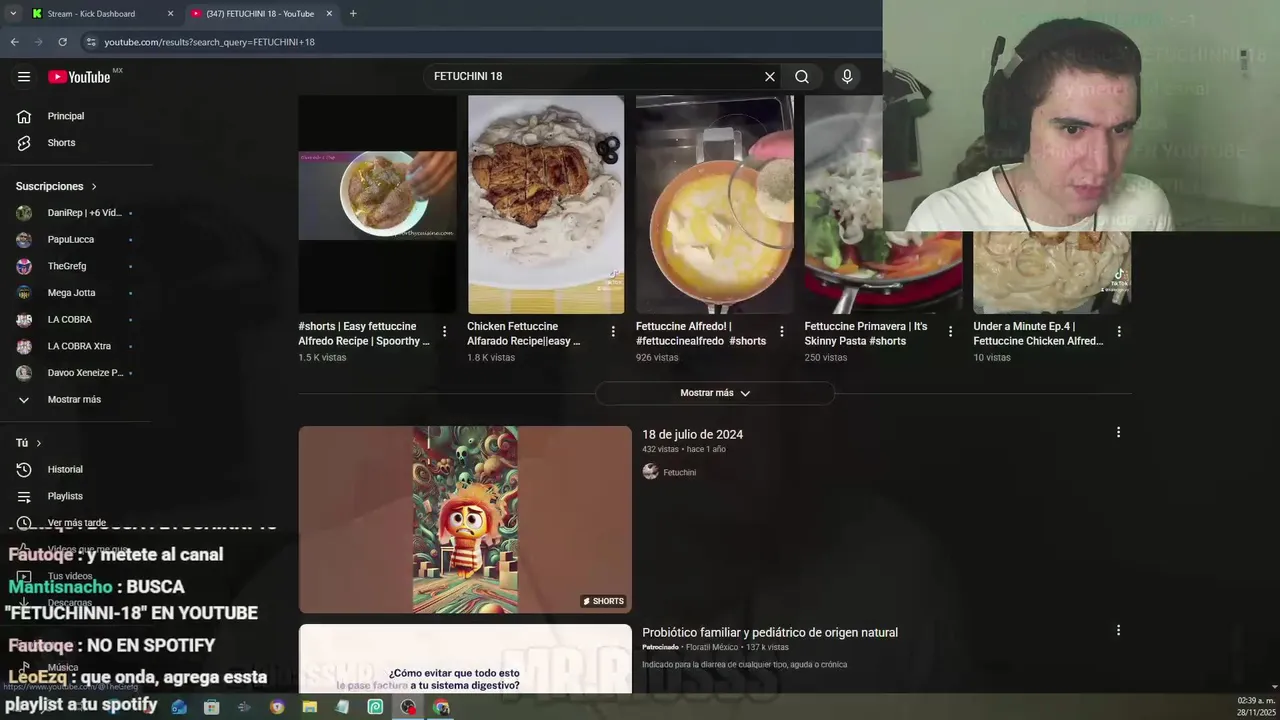
Task: Open options for the Probiótico sponsored ad
Action: coord(1118,630)
